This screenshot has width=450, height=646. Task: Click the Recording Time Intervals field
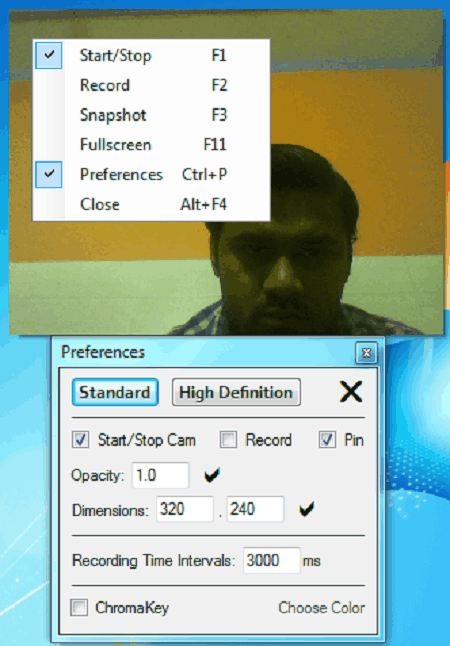[x=272, y=560]
